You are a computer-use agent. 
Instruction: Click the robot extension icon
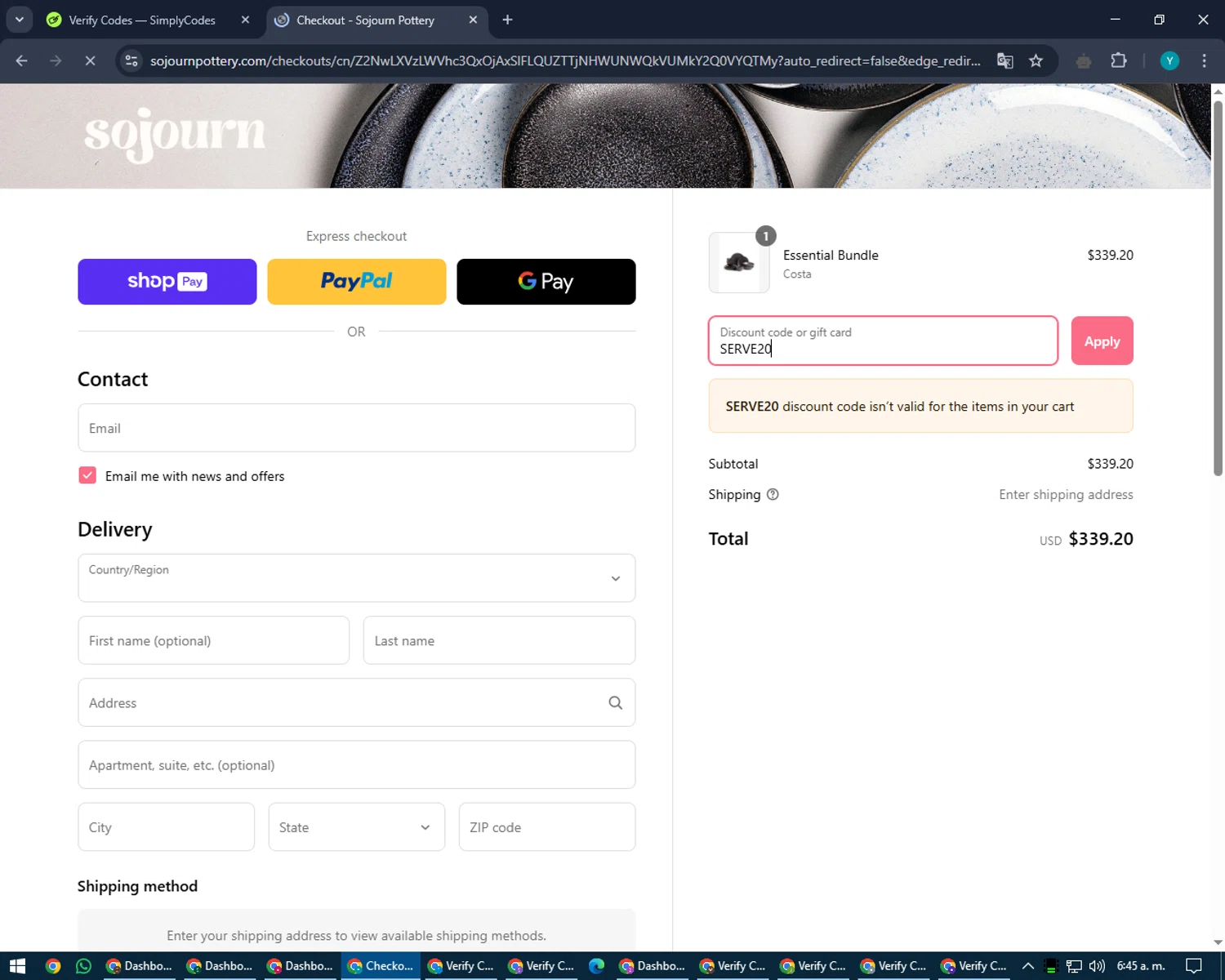point(1084,60)
